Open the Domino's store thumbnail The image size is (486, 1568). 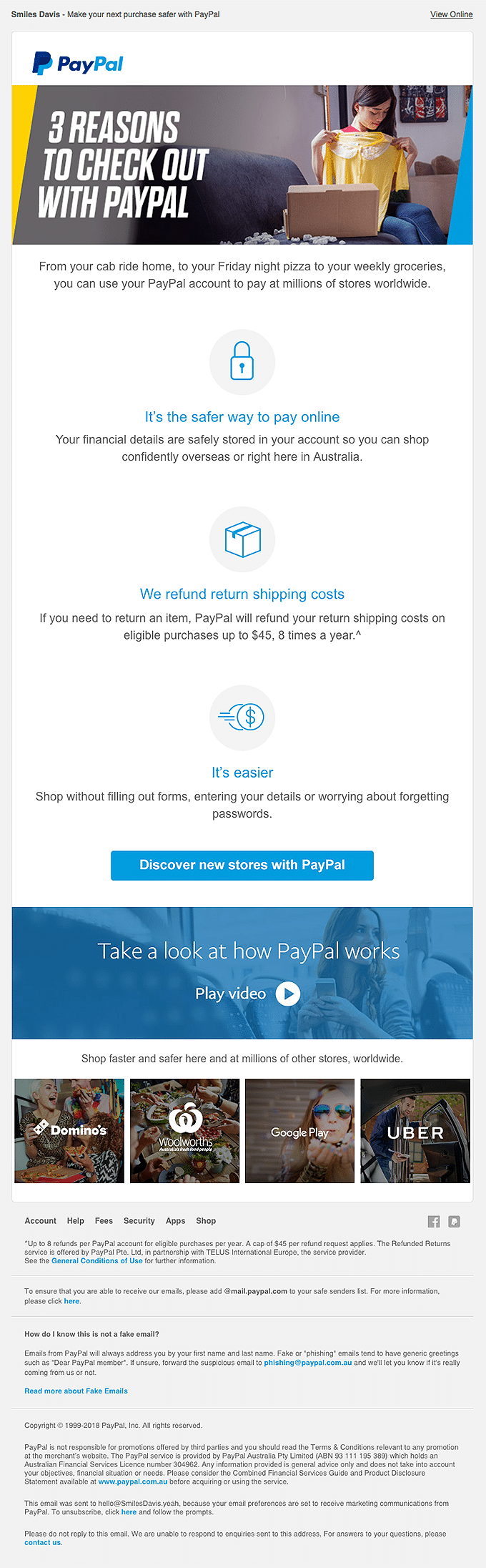[69, 1130]
